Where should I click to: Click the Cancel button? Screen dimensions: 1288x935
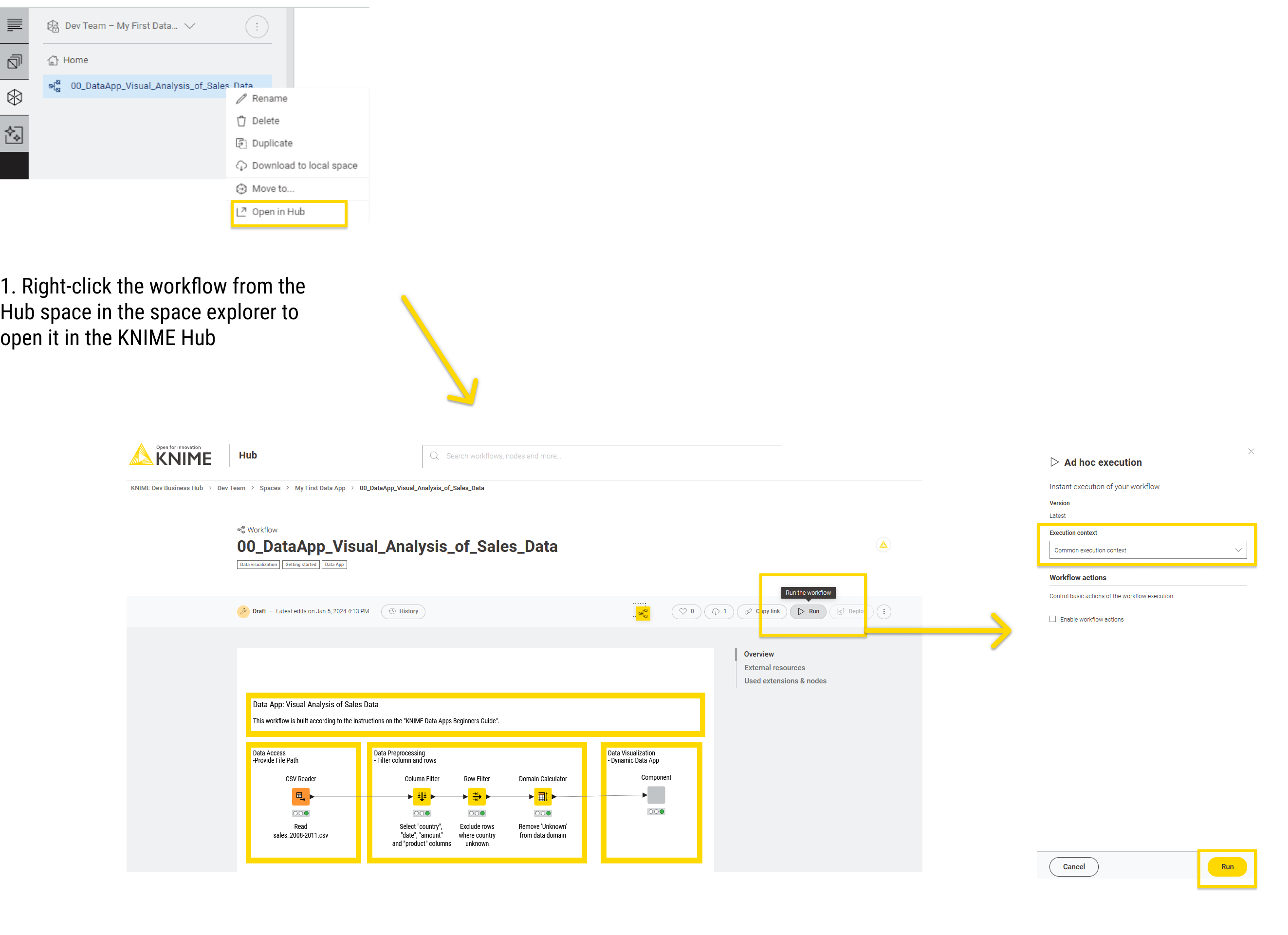click(x=1073, y=866)
